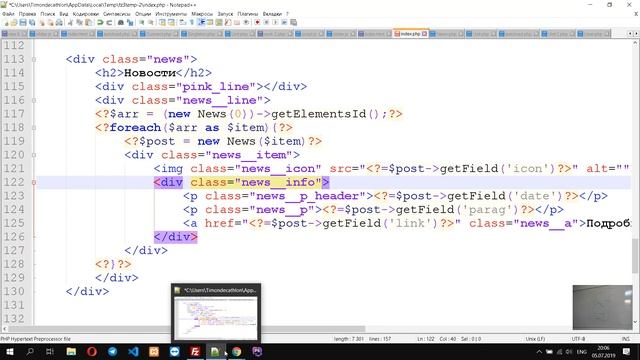The height and width of the screenshot is (360, 640).
Task: Open the Макросы menu
Action: (x=202, y=14)
